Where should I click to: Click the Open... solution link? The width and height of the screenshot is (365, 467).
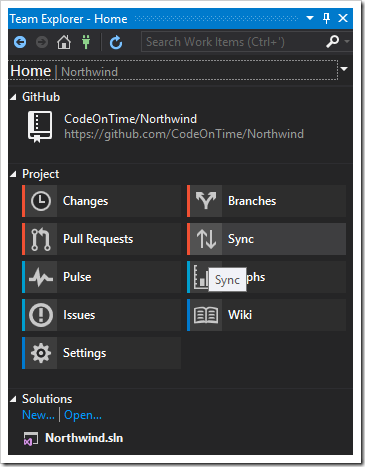point(83,415)
